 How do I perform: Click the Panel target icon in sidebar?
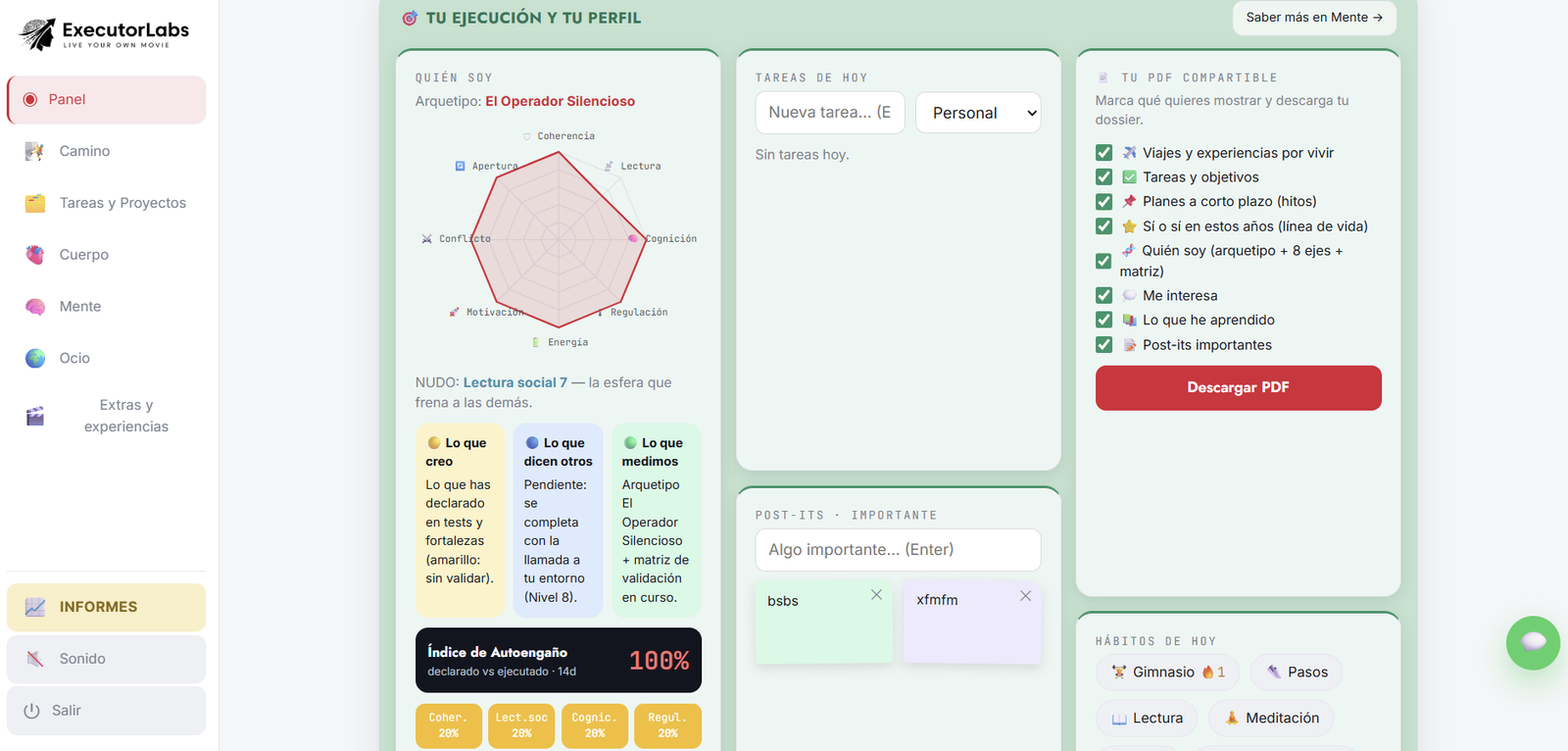point(30,100)
